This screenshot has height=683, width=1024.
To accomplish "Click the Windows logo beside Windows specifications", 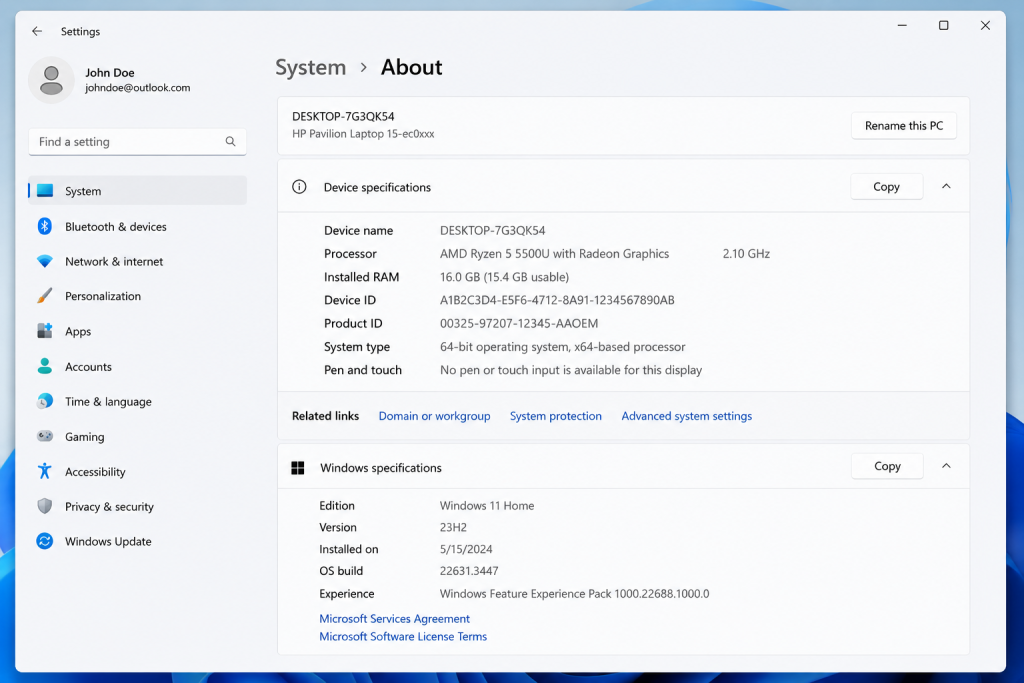I will [x=298, y=468].
